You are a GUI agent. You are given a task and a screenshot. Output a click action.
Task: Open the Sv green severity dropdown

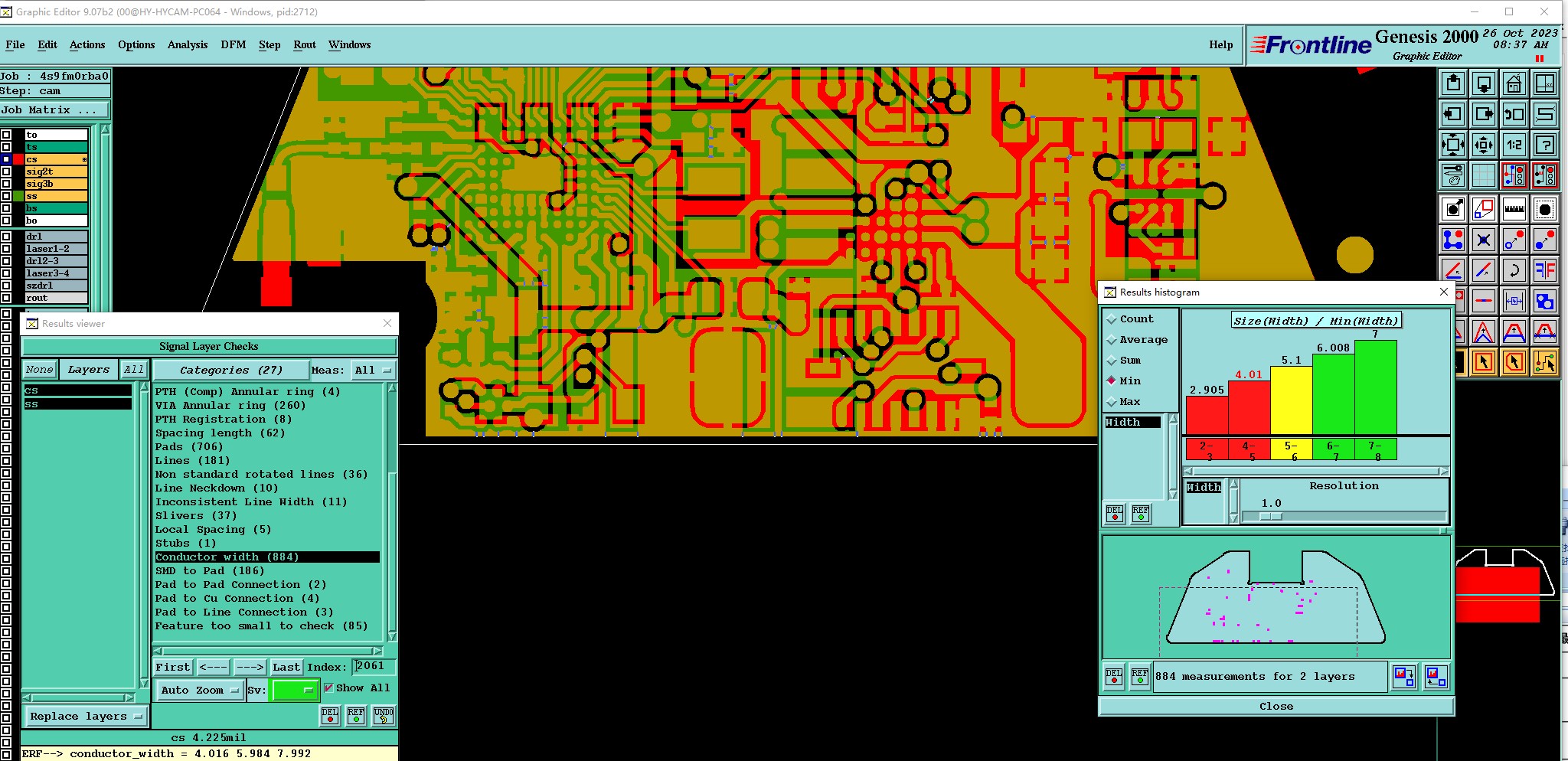295,691
